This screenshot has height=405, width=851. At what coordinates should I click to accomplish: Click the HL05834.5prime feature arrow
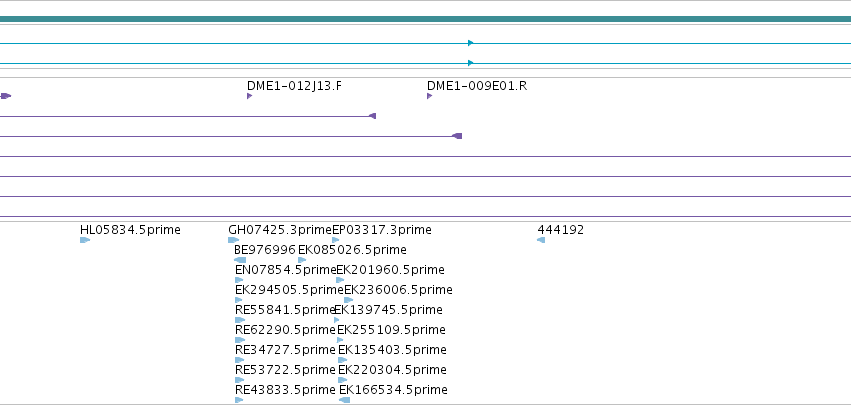pyautogui.click(x=85, y=240)
